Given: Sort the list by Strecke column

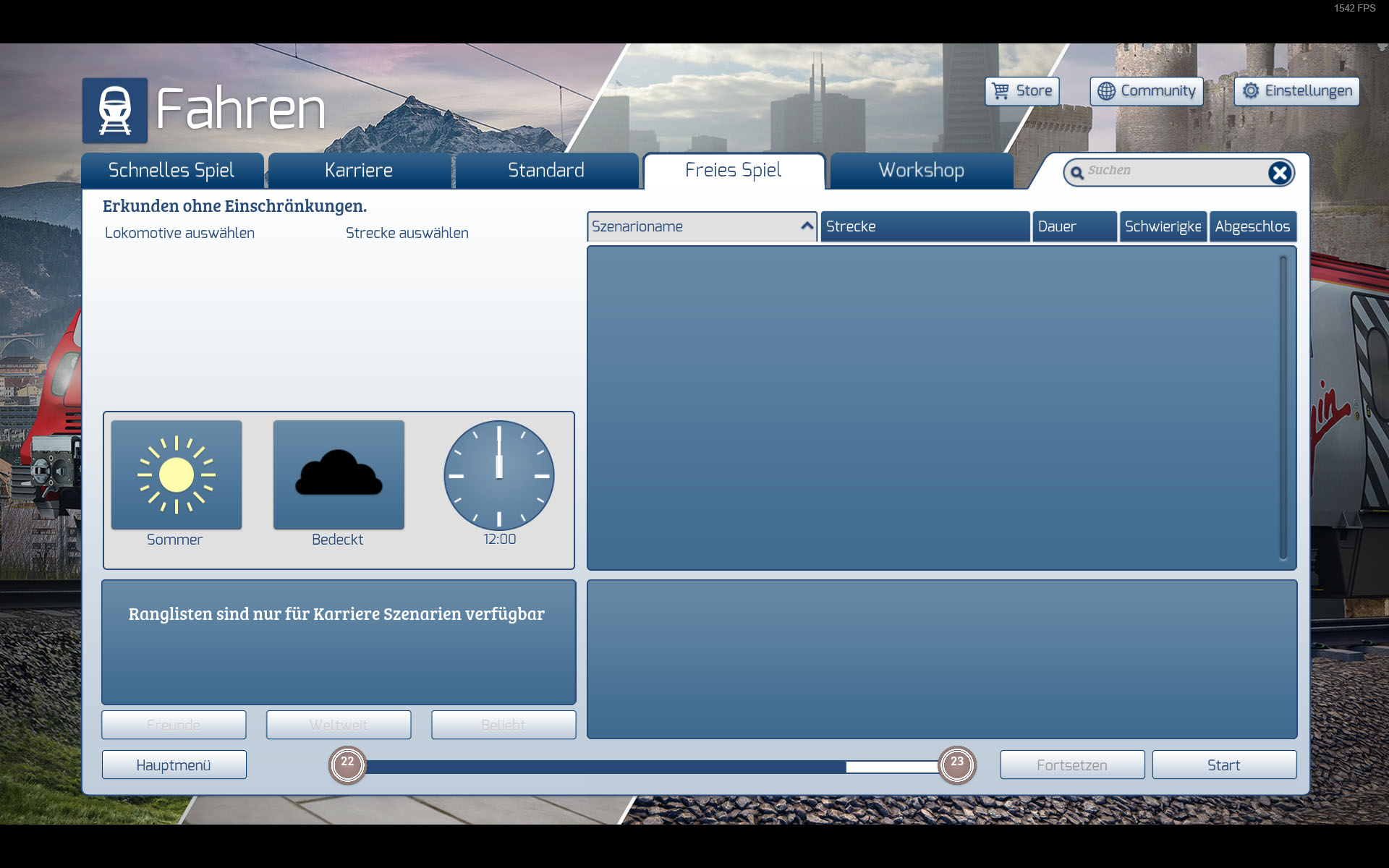Looking at the screenshot, I should pyautogui.click(x=925, y=226).
